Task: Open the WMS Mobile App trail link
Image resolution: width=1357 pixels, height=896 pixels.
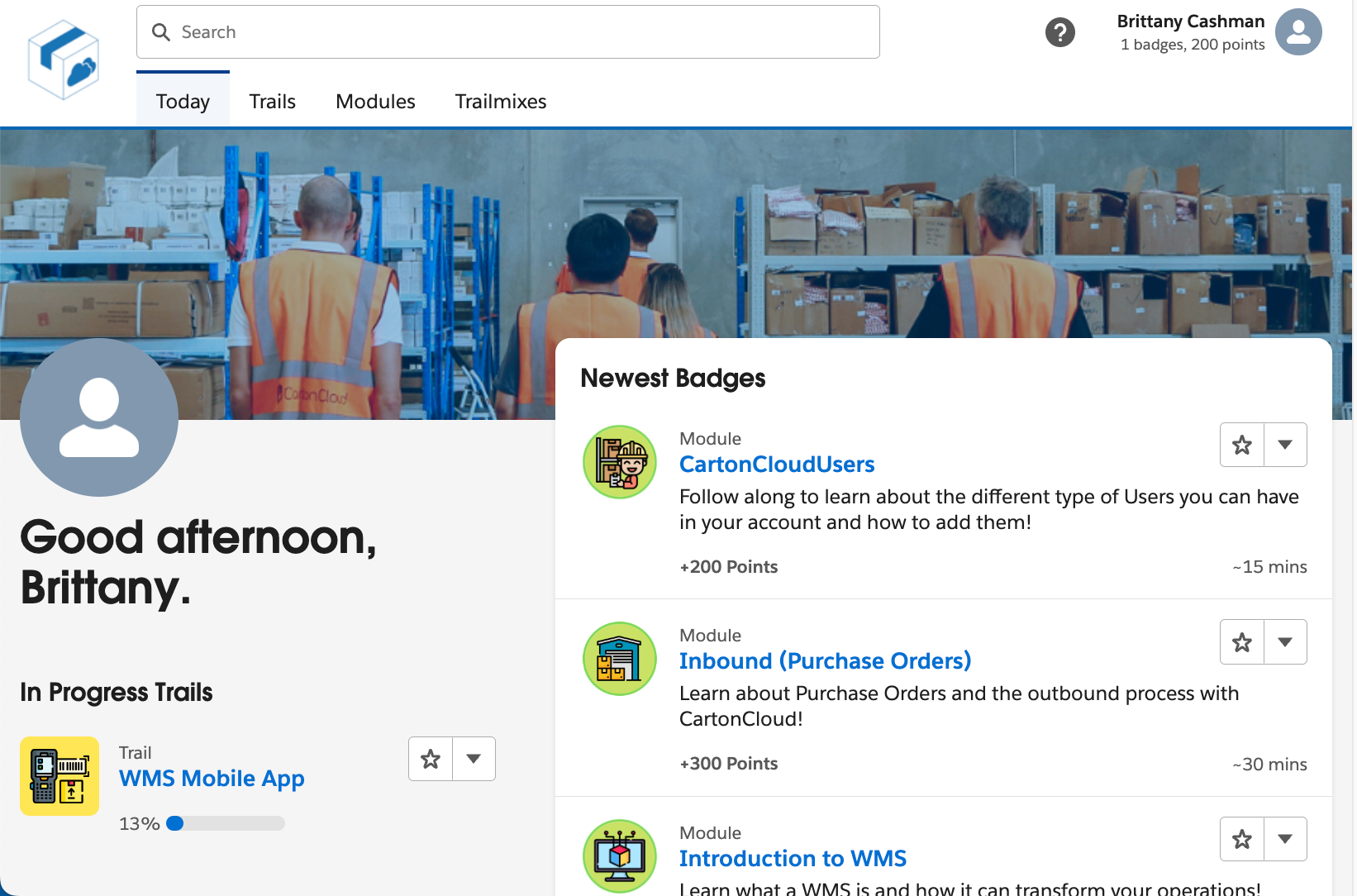Action: 211,778
